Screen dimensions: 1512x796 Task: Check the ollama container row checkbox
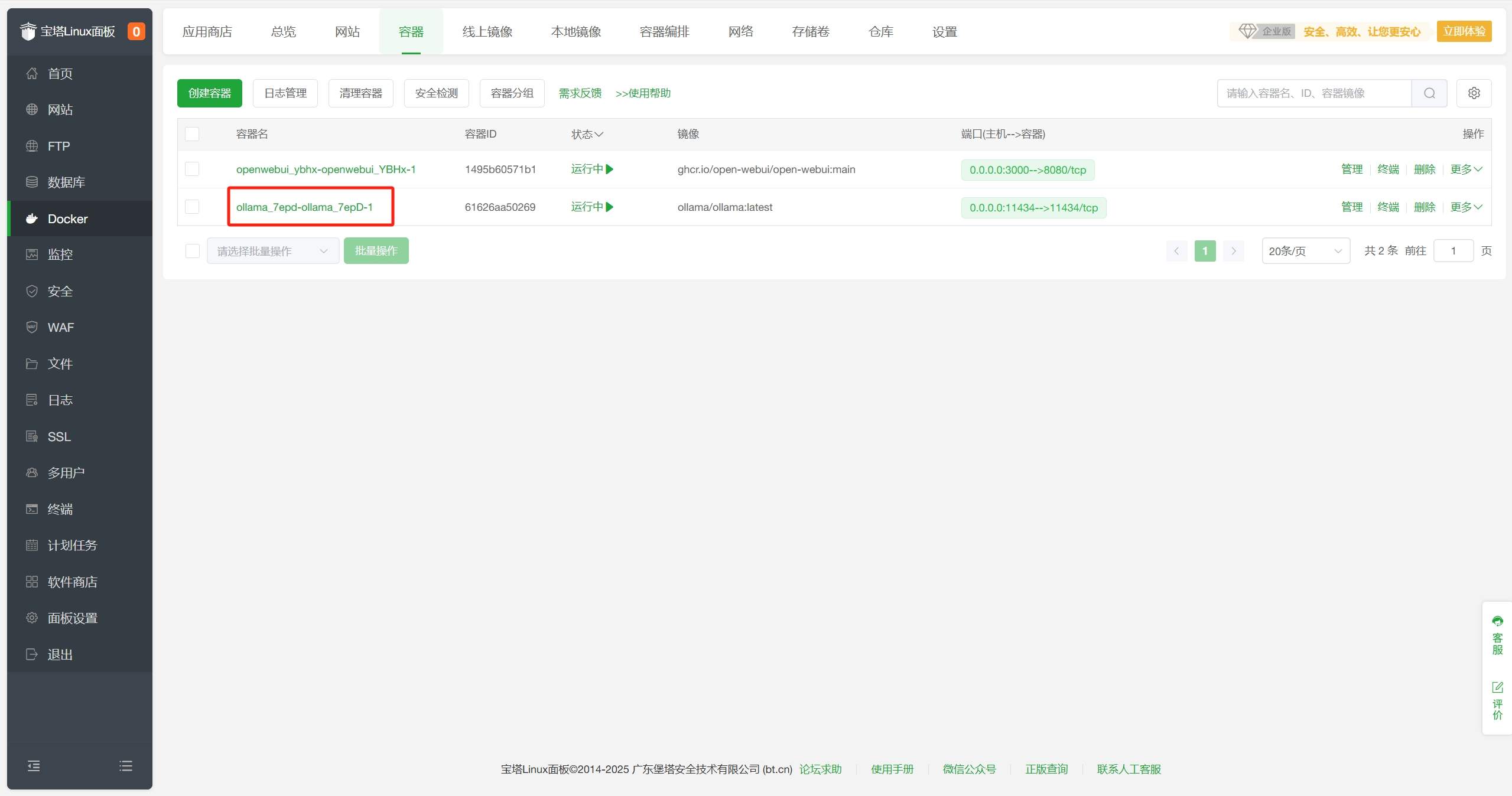click(192, 207)
